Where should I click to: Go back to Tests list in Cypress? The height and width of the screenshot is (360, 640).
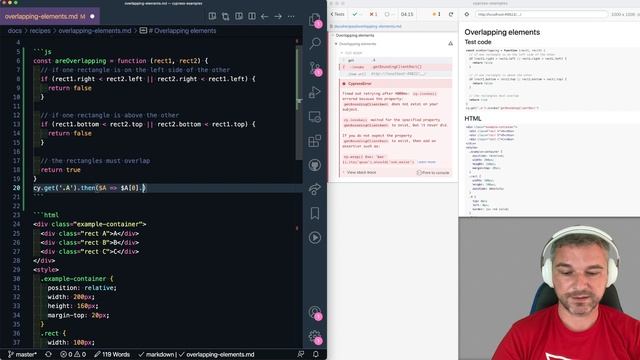click(338, 14)
